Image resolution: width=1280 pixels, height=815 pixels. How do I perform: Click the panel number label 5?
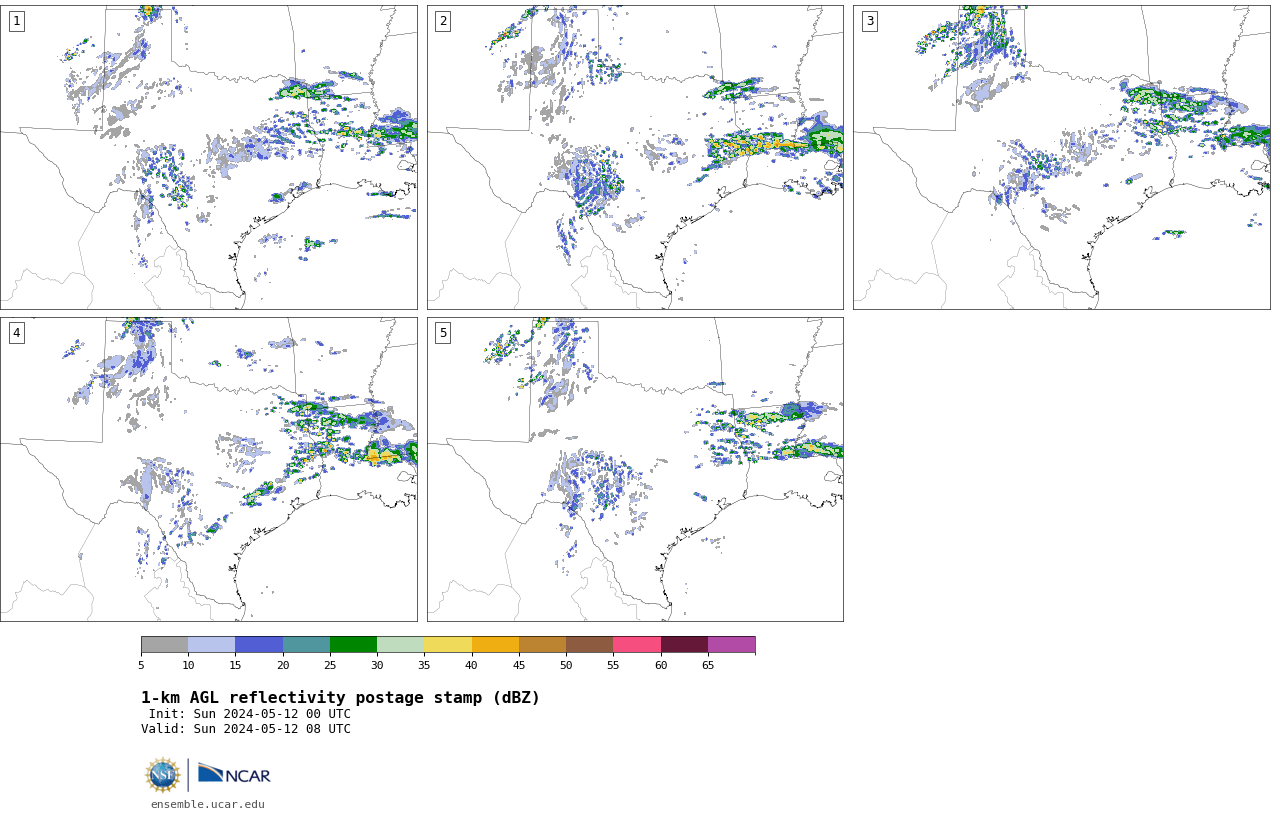coord(443,333)
